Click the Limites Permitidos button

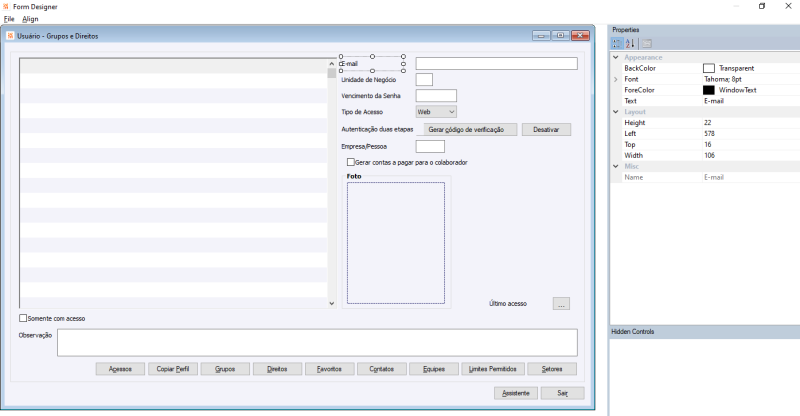[493, 369]
